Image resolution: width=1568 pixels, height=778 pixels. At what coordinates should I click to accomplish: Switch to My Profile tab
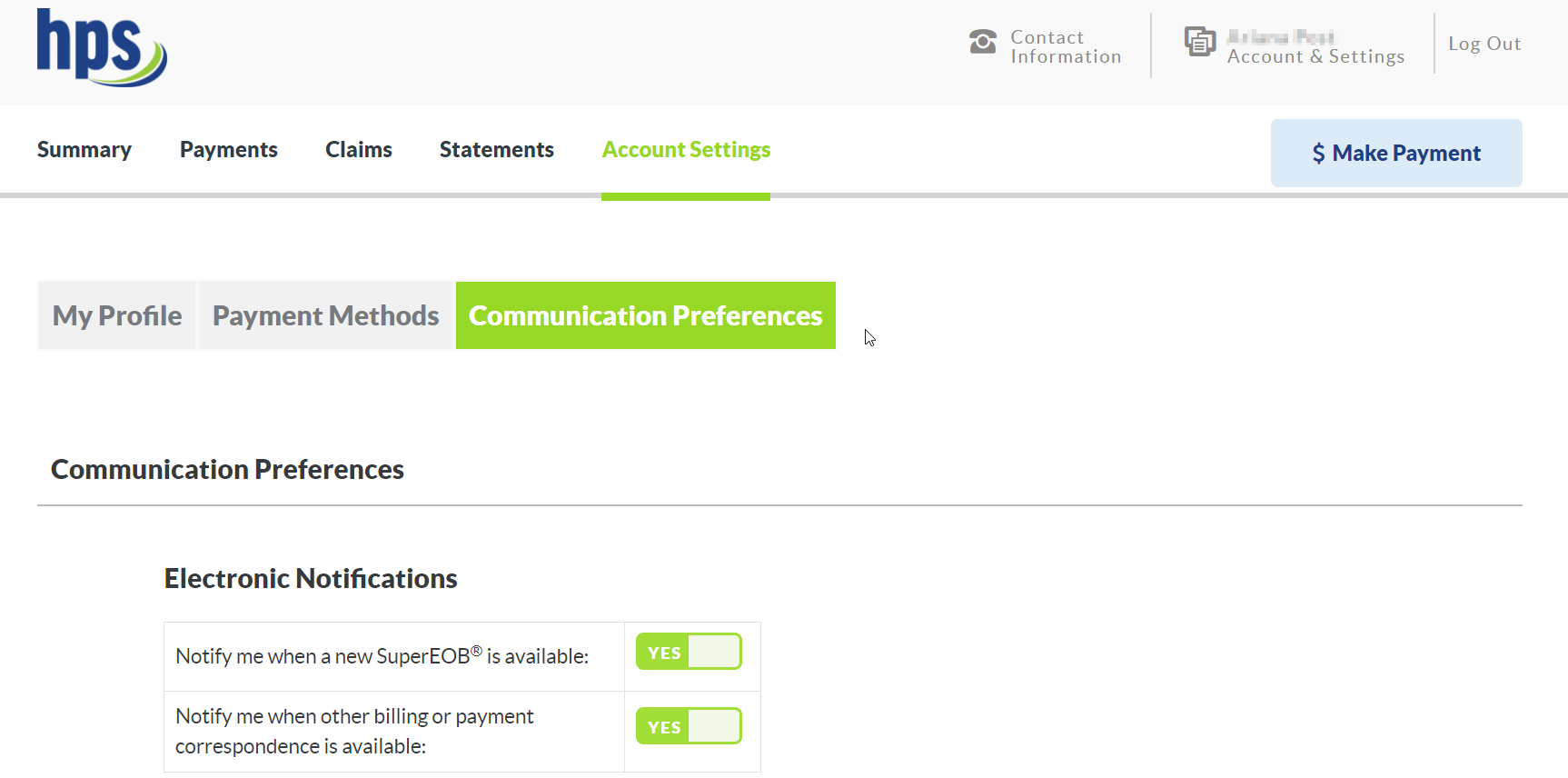[117, 315]
